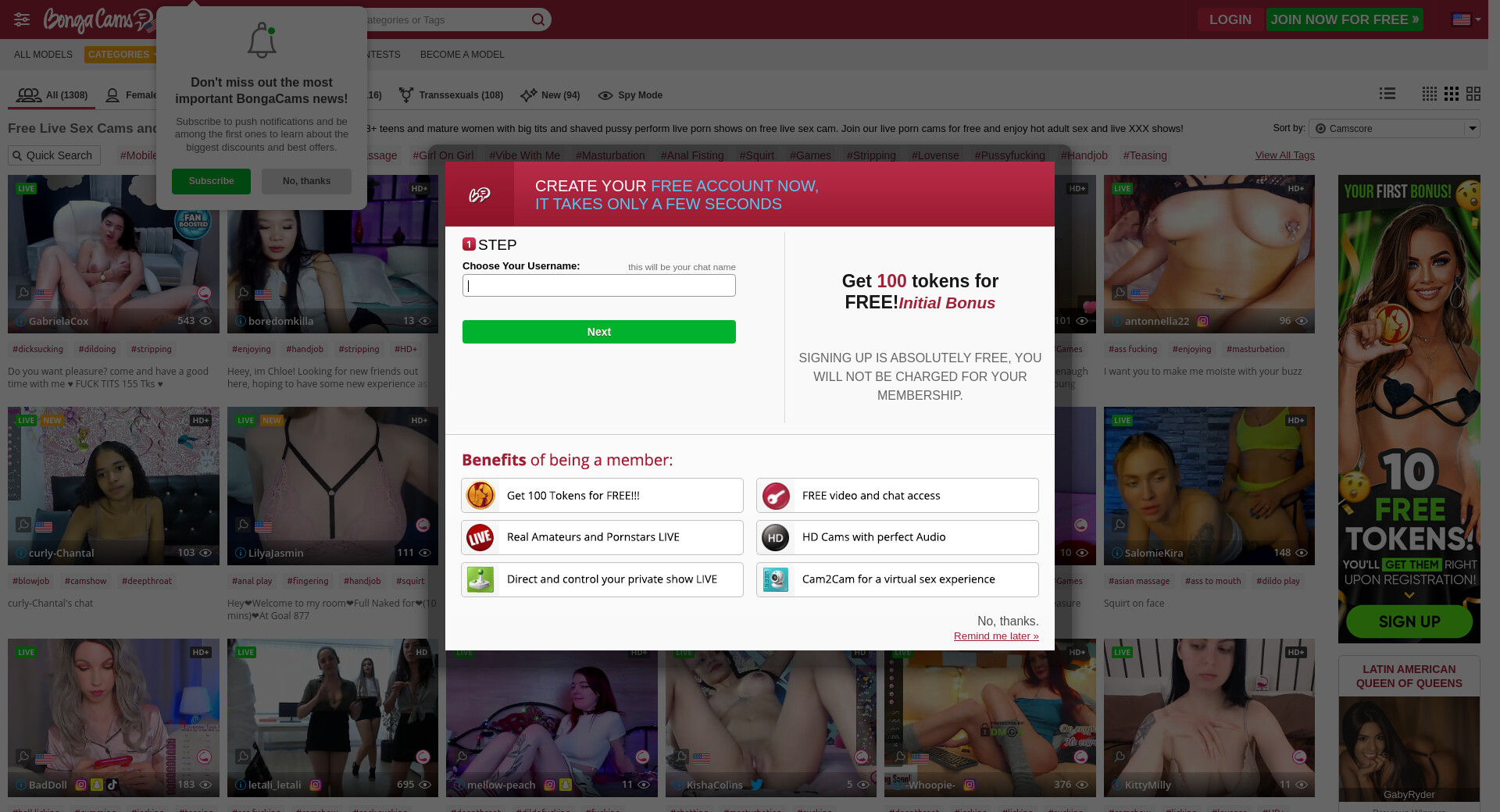
Task: Click HD Cams with perfect Audio benefit
Action: coord(898,537)
